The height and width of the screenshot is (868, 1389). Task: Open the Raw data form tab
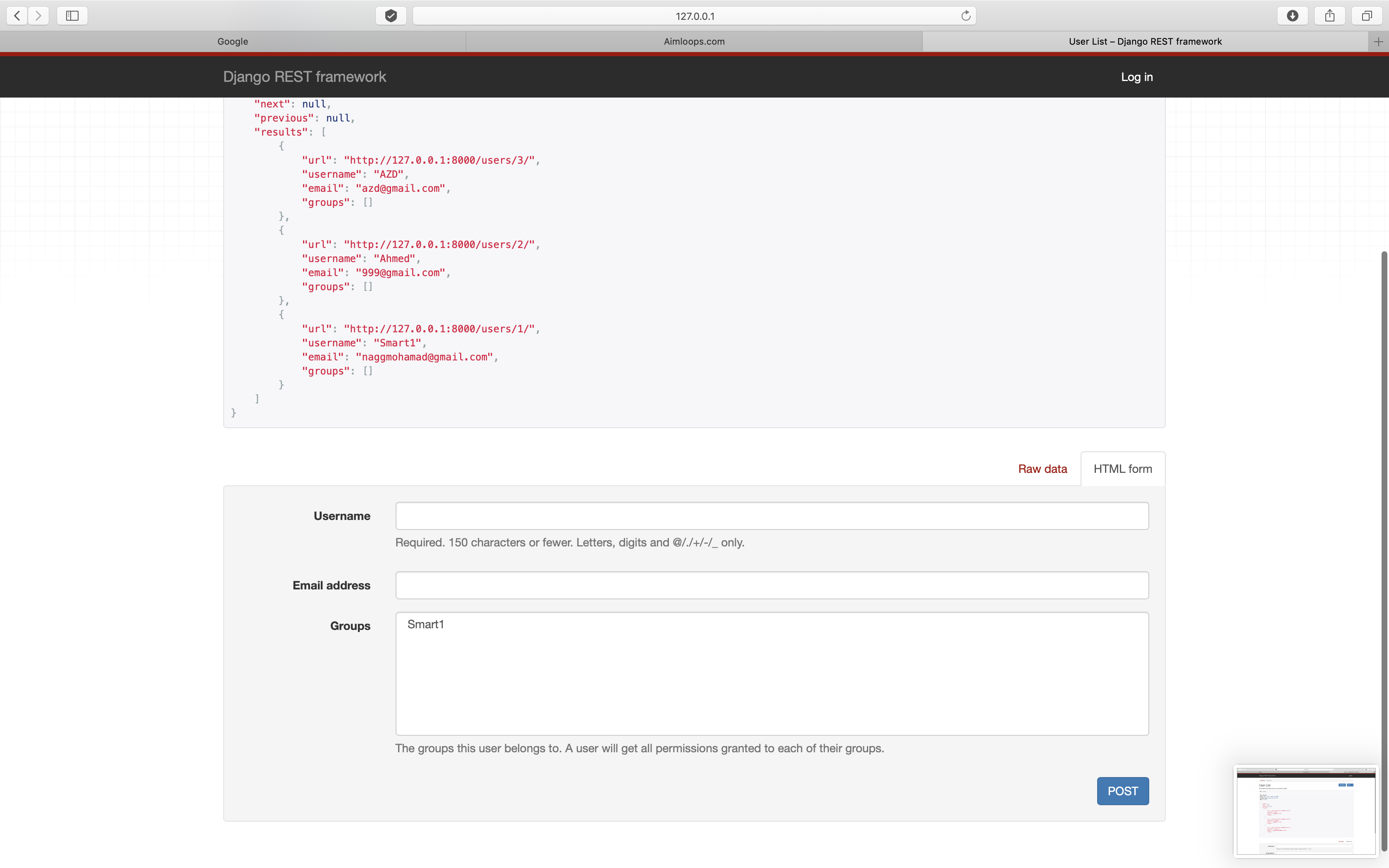(x=1042, y=469)
